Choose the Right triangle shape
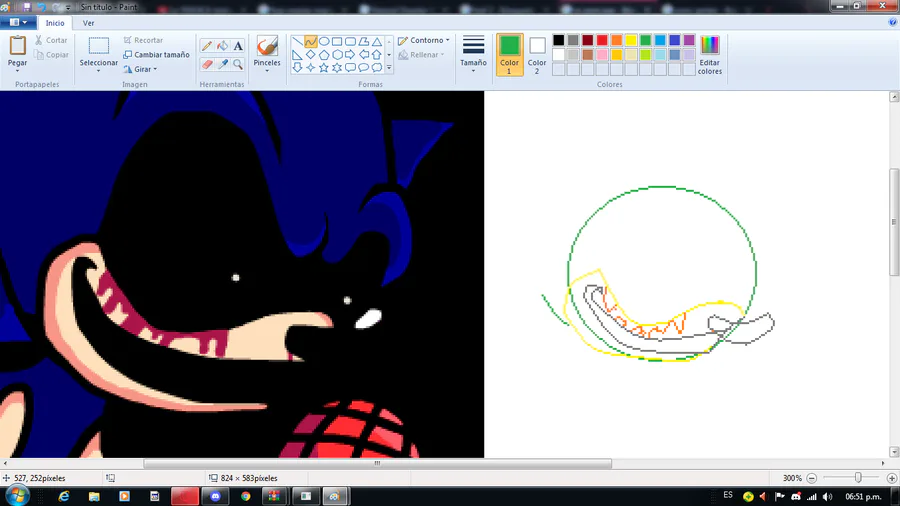Viewport: 900px width, 506px height. (x=297, y=55)
